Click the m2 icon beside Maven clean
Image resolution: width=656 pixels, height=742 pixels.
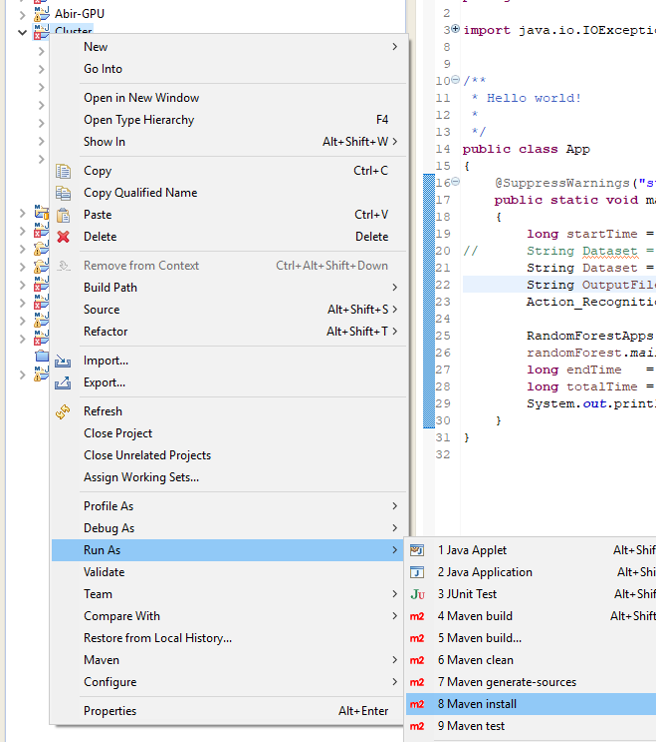coord(418,660)
